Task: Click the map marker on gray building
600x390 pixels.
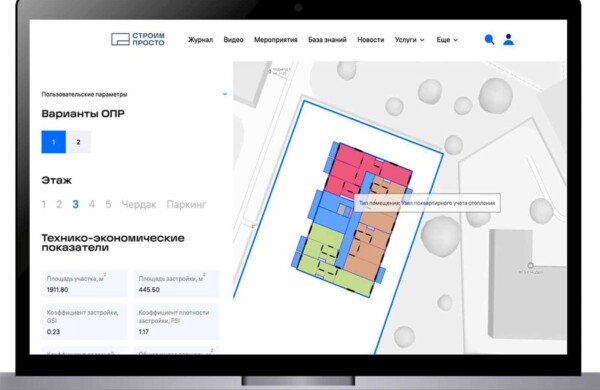Action: (x=530, y=265)
